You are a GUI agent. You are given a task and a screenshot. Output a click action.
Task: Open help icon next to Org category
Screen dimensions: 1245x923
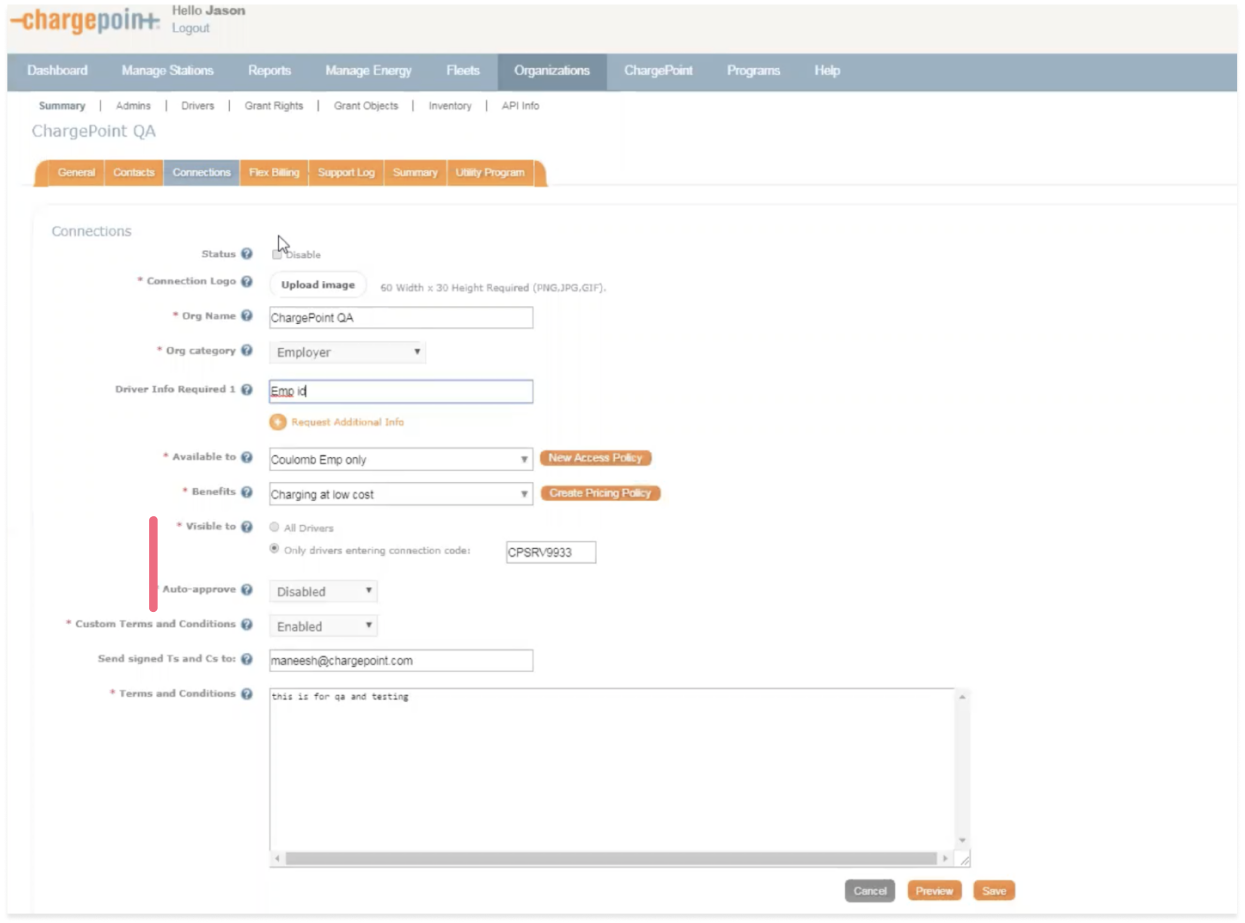[x=247, y=351]
